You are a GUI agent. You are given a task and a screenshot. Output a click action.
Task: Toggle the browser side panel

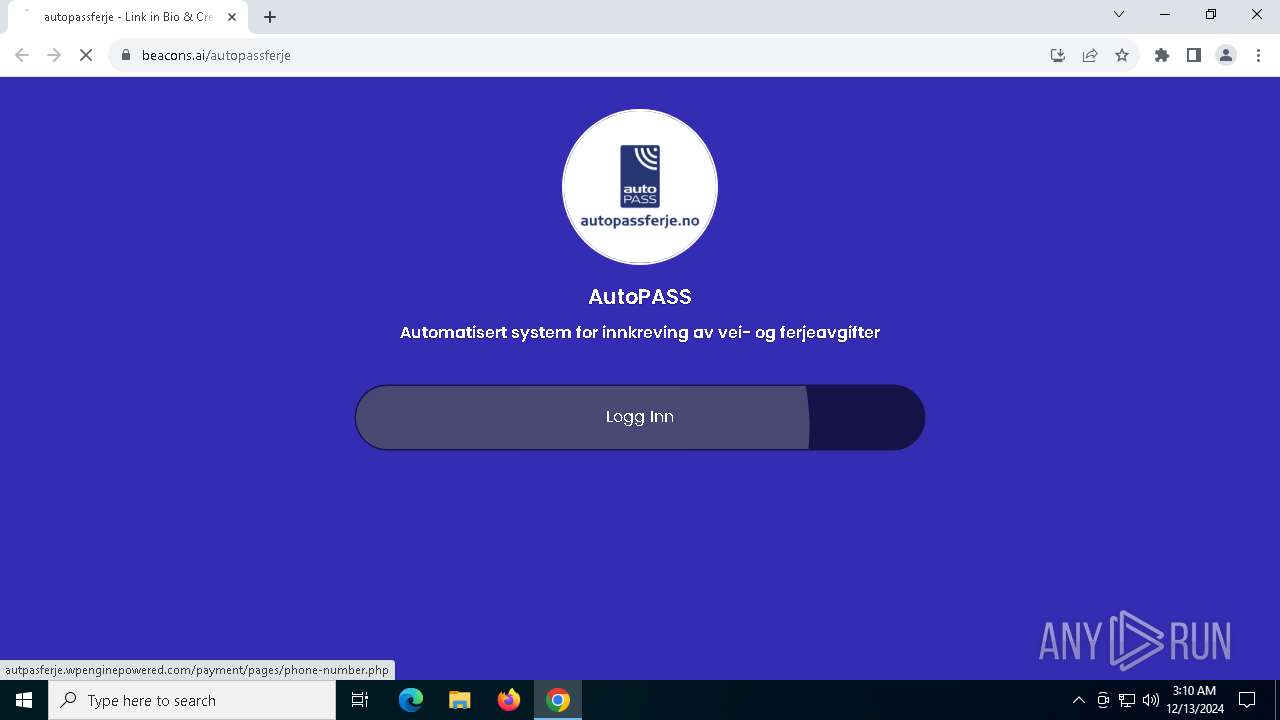coord(1194,55)
